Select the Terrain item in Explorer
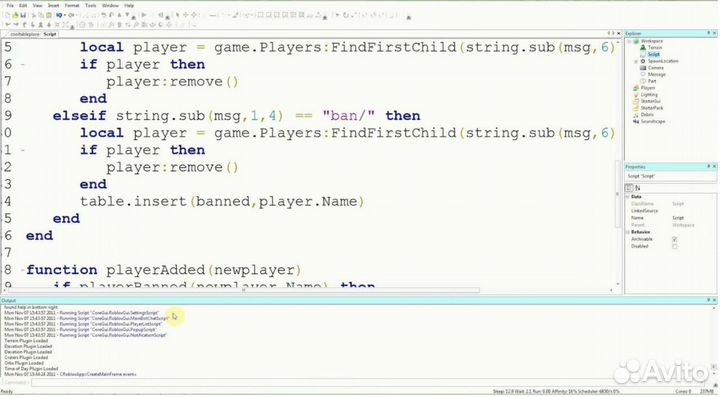The image size is (720, 397). click(655, 47)
